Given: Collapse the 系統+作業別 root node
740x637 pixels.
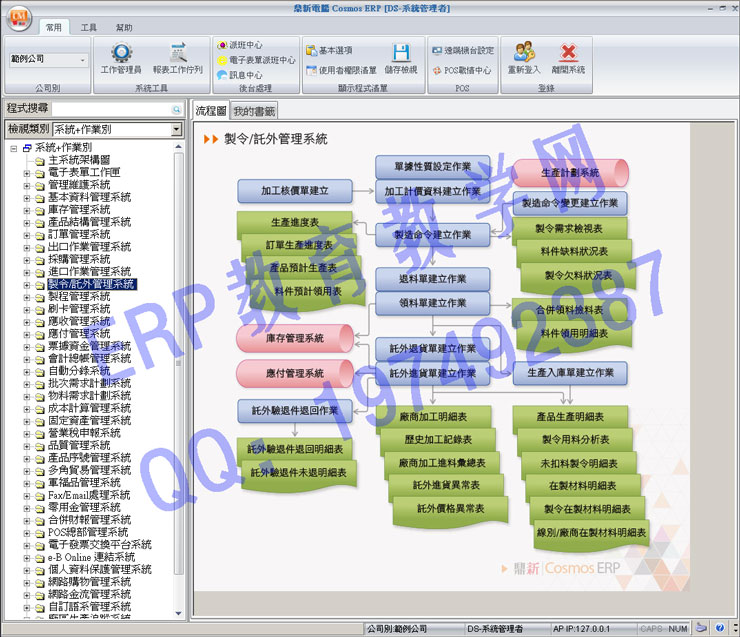Looking at the screenshot, I should (x=14, y=149).
